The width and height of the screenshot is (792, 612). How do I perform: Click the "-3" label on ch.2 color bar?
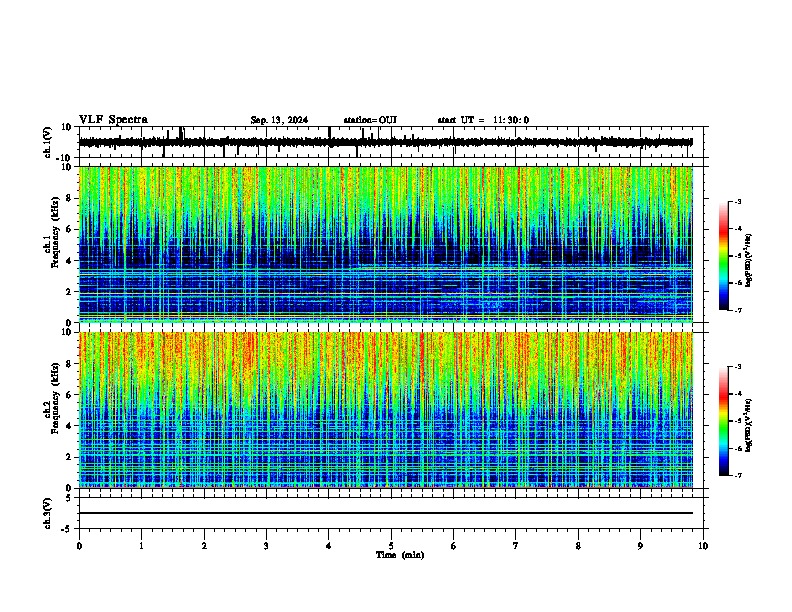tap(737, 367)
